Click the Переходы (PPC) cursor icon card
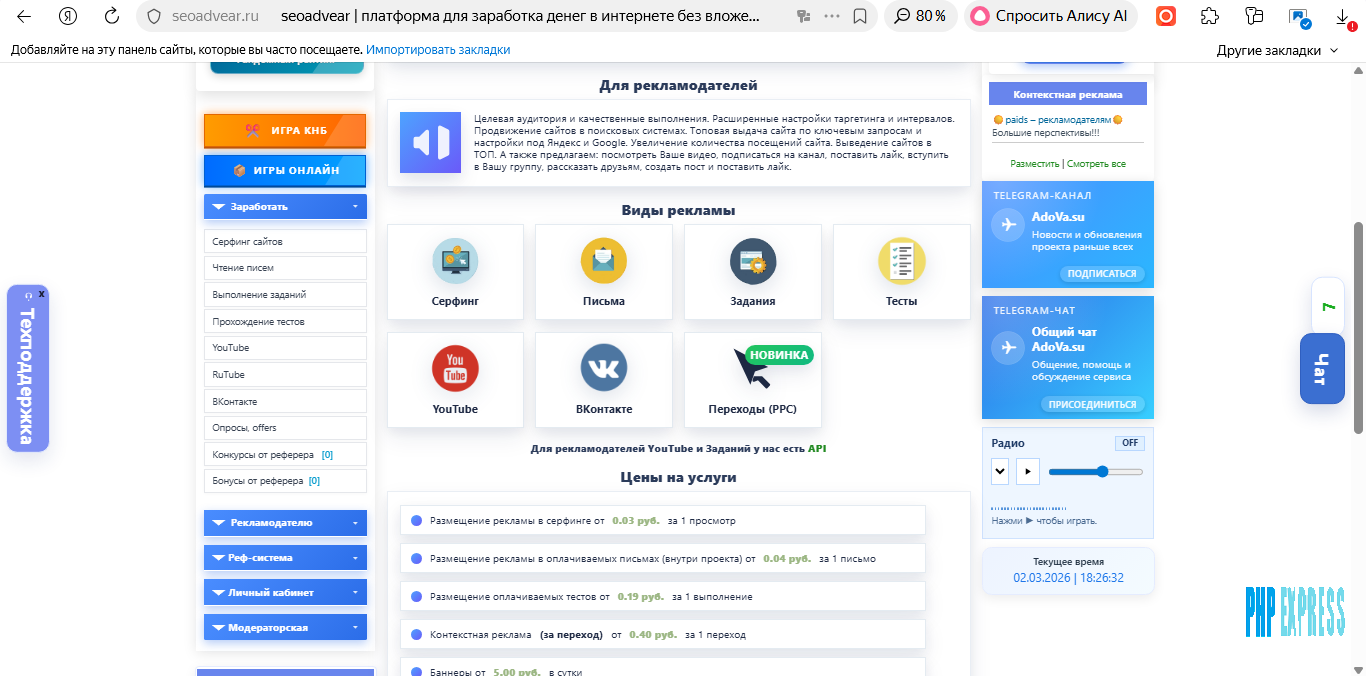Image resolution: width=1366 pixels, height=676 pixels. [752, 379]
